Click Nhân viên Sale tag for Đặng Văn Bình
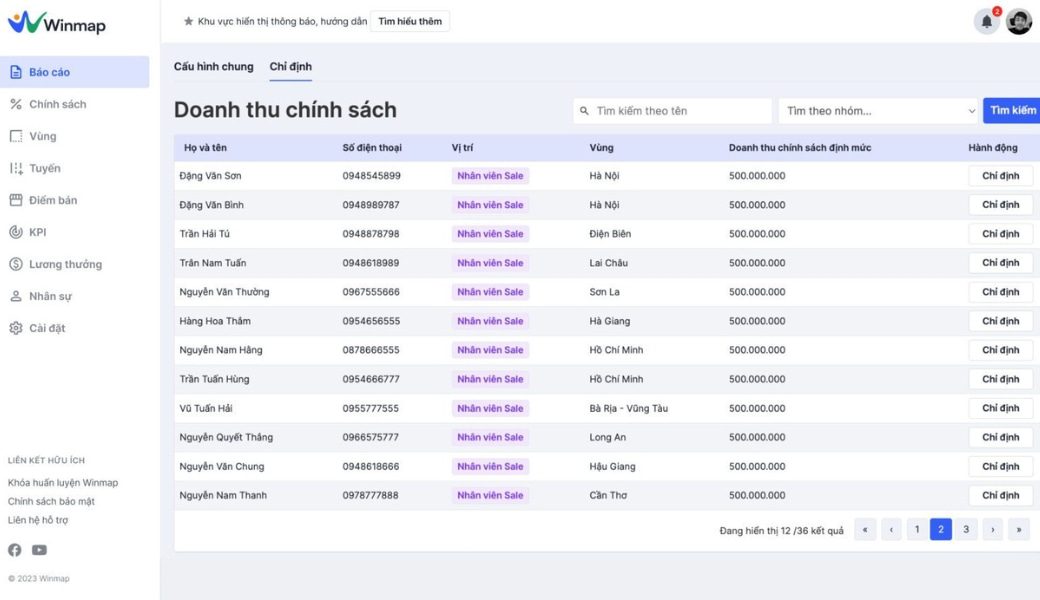Viewport: 1040px width, 600px height. tap(490, 205)
